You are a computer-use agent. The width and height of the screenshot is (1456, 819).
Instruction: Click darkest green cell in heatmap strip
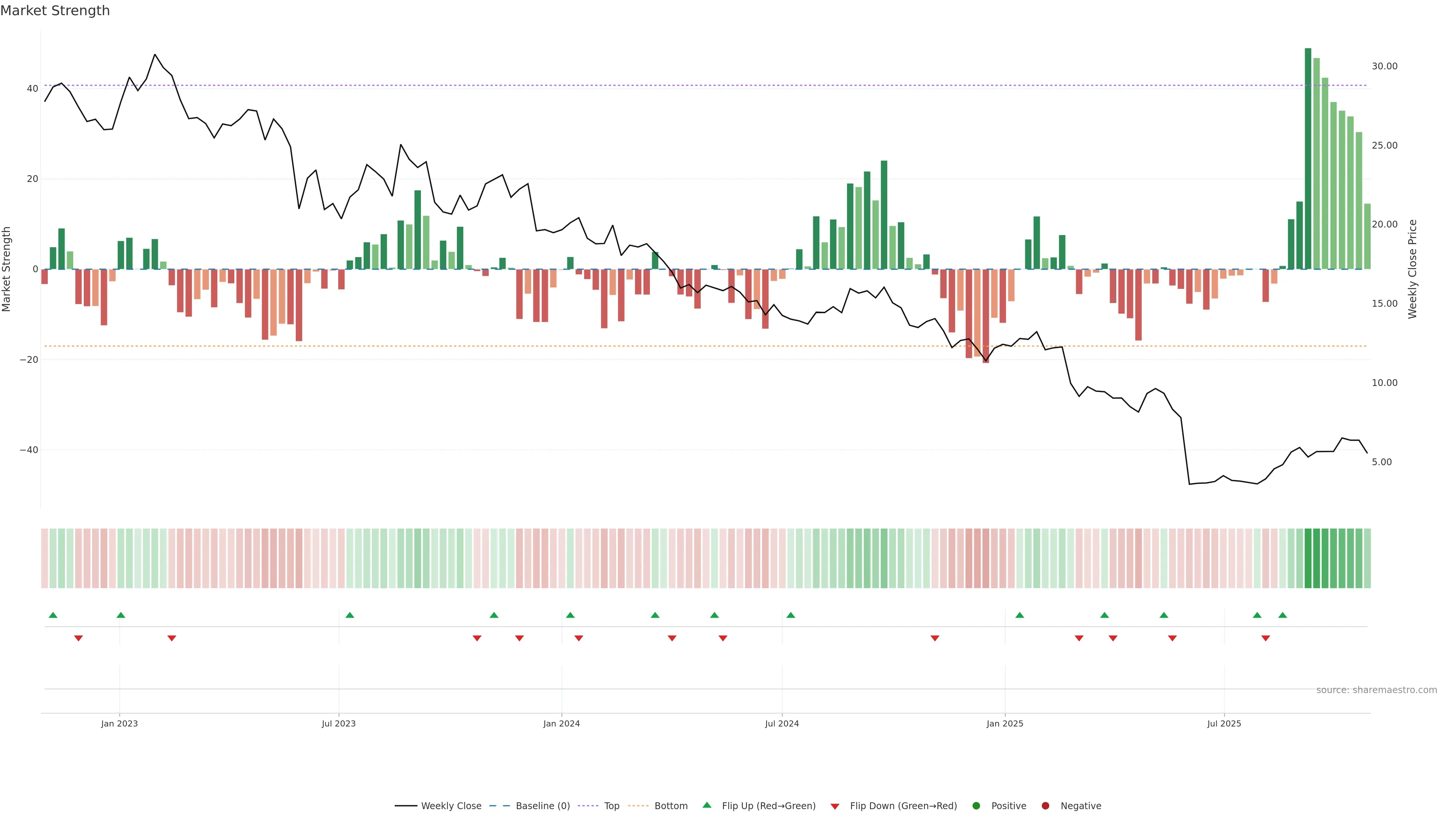1308,559
